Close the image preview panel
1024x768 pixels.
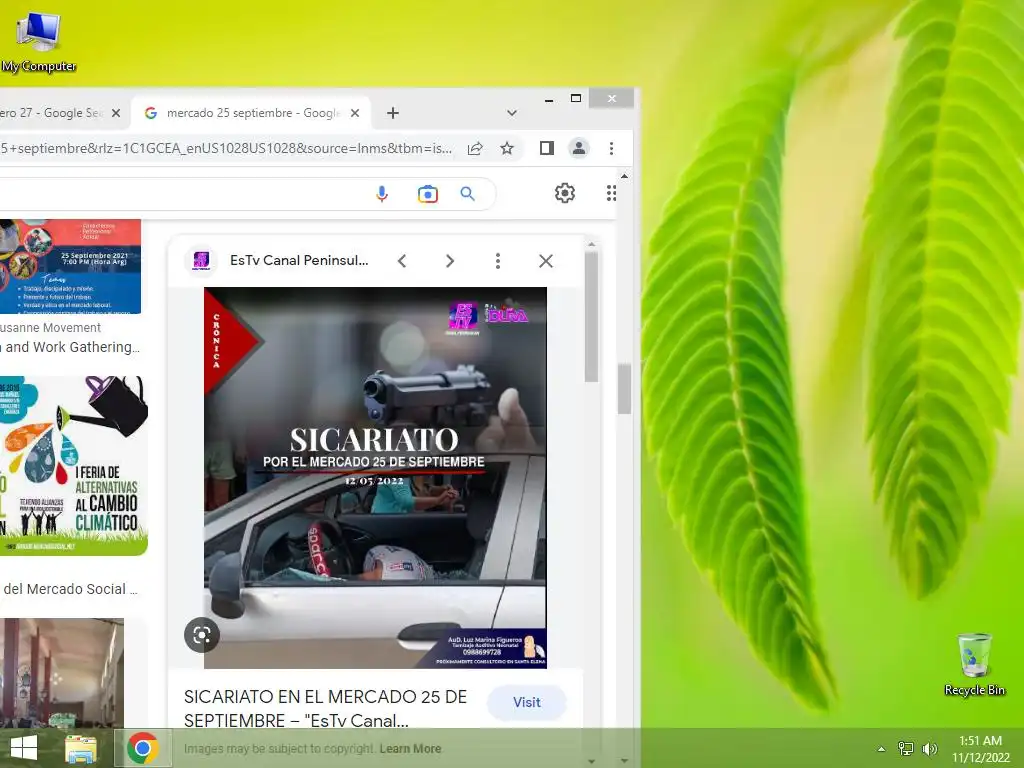(546, 261)
